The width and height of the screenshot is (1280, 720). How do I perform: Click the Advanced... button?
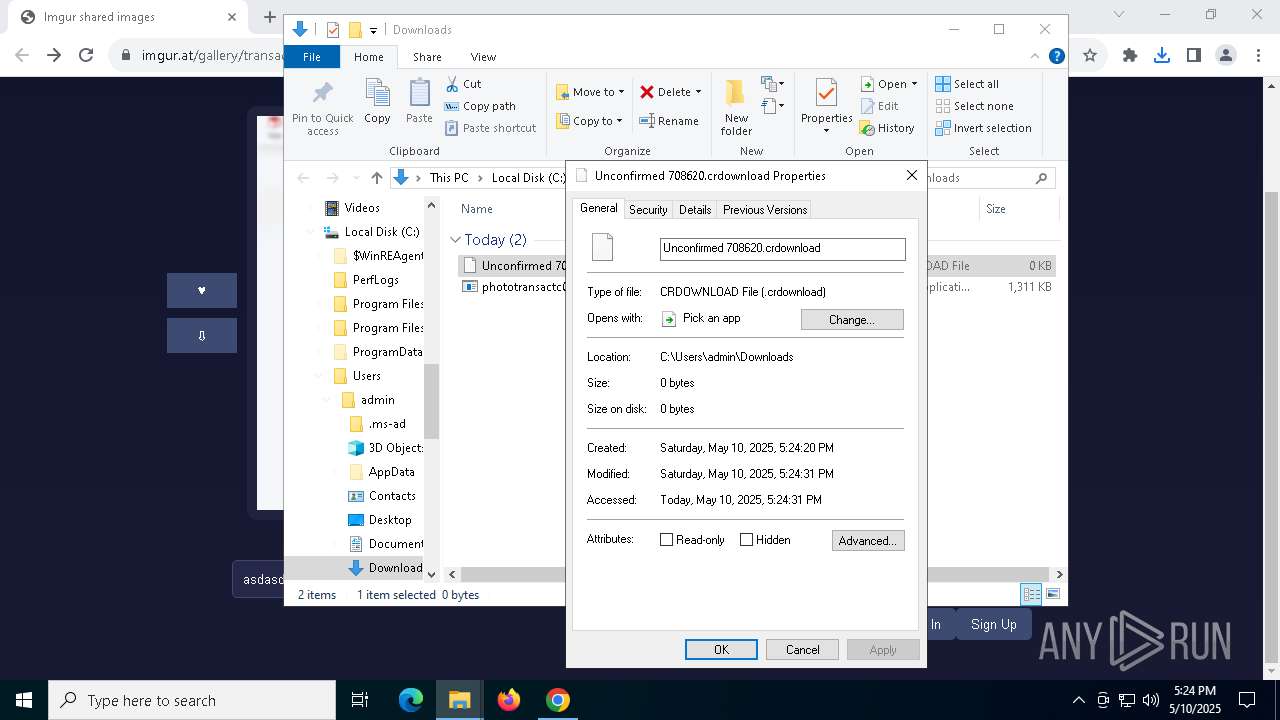point(868,541)
